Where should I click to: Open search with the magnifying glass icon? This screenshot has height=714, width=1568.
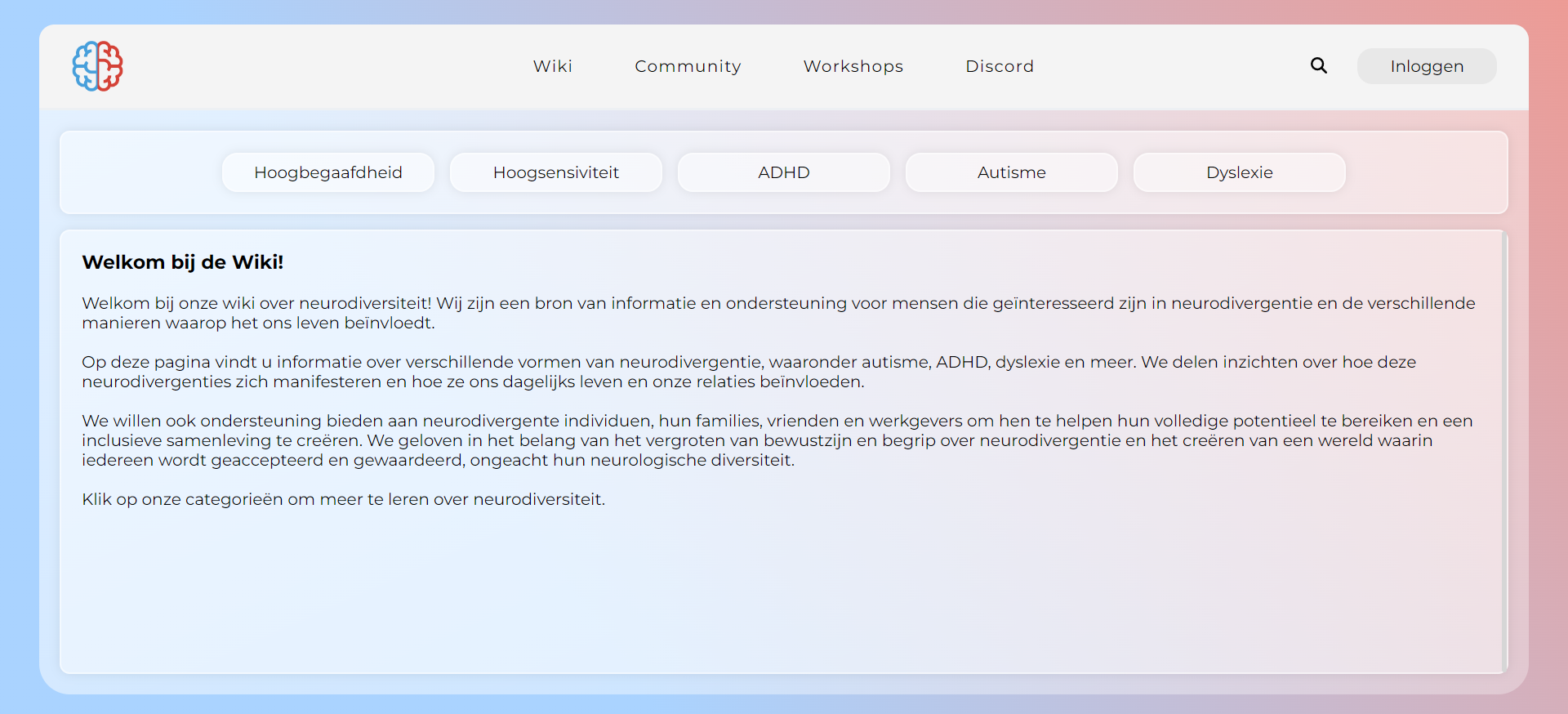(1318, 66)
